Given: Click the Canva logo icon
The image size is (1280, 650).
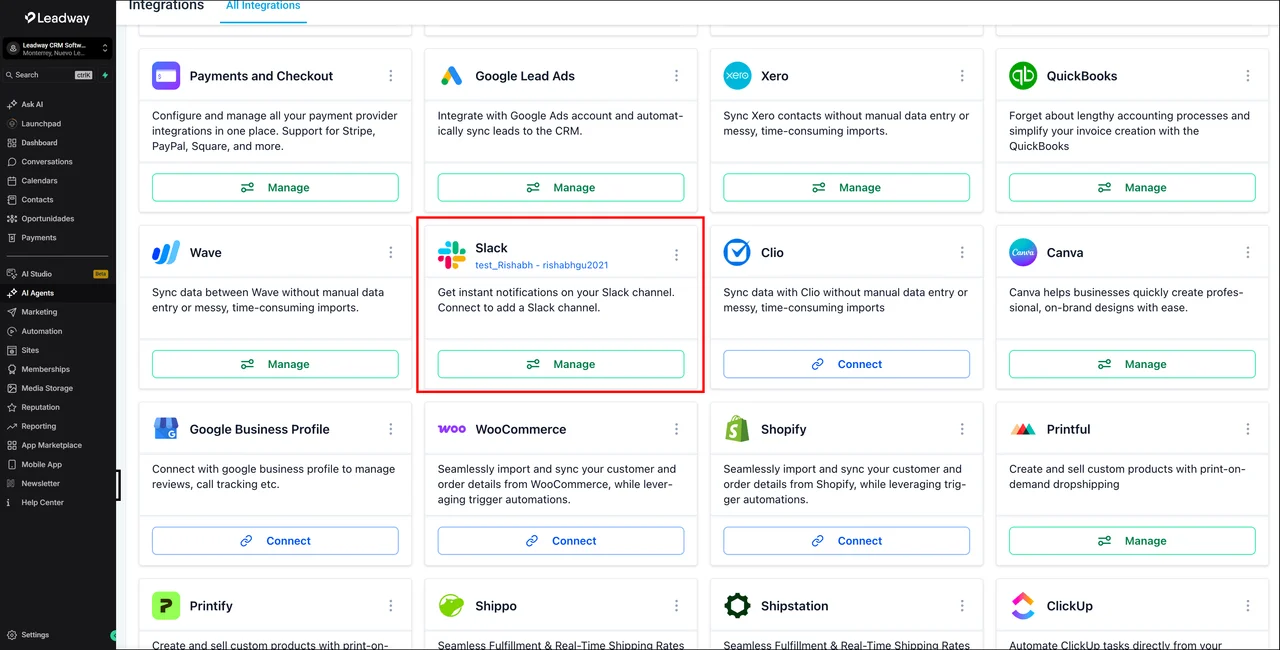Looking at the screenshot, I should (x=1023, y=253).
